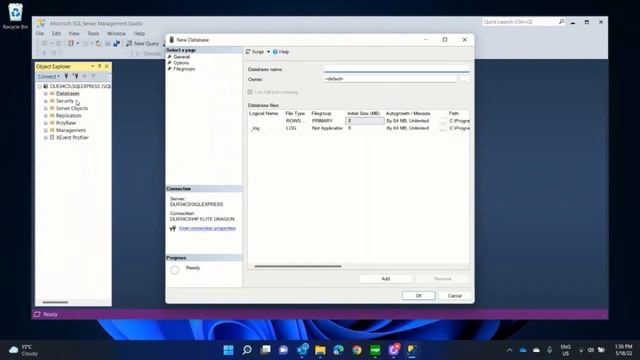The image size is (640, 360).
Task: Click the ROWS initial size cell
Action: [364, 121]
